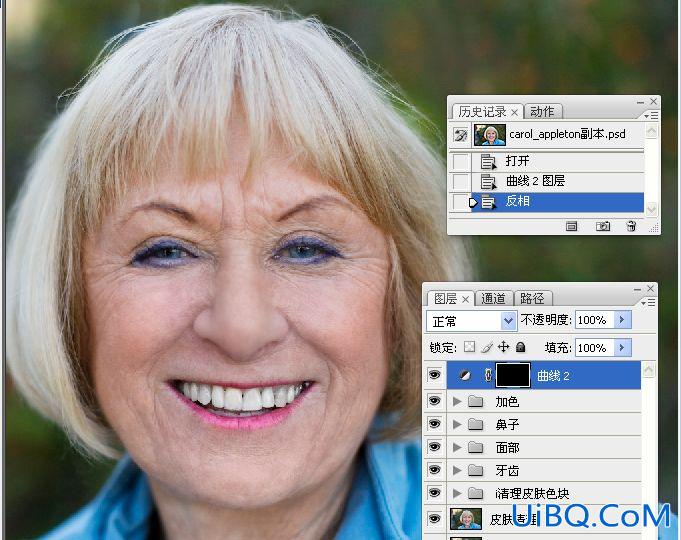Select the 曲线 2 layer name

(x=553, y=376)
